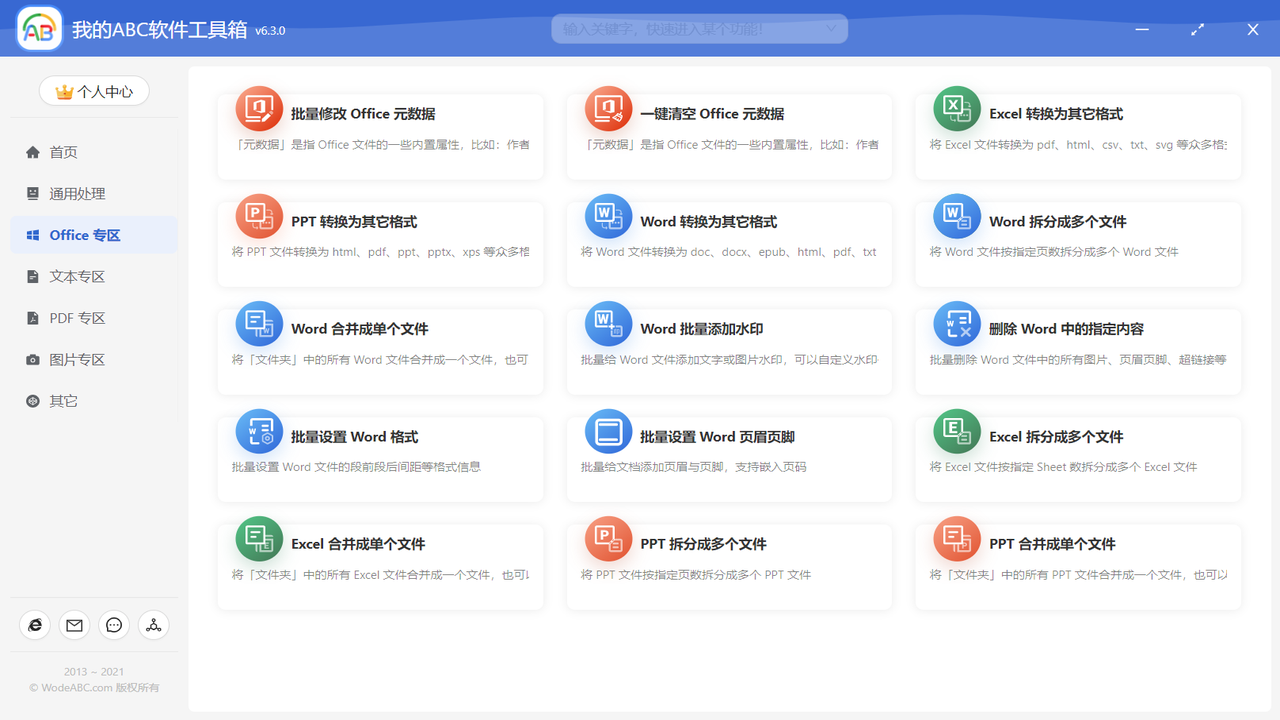
Task: Open the PPT 拆分成多个文件 tool icon
Action: click(607, 538)
